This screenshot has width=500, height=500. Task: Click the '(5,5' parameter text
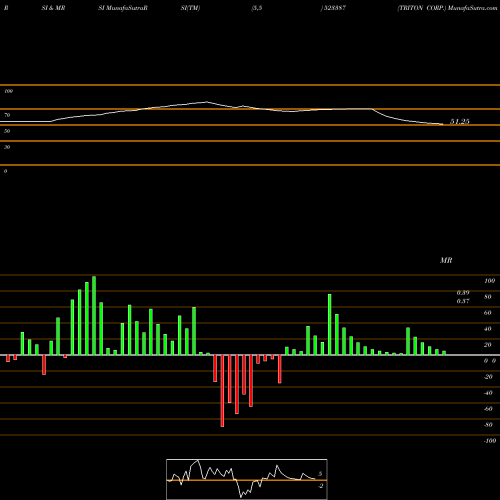point(257,9)
